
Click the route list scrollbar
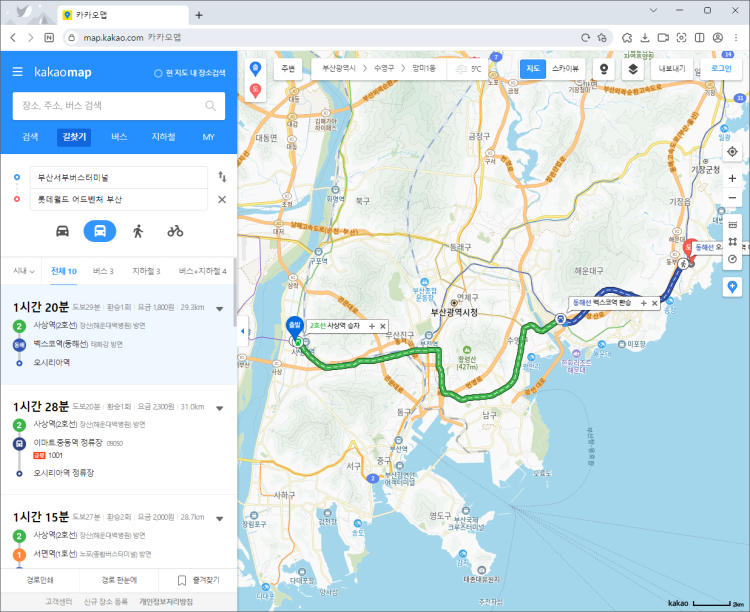(234, 294)
